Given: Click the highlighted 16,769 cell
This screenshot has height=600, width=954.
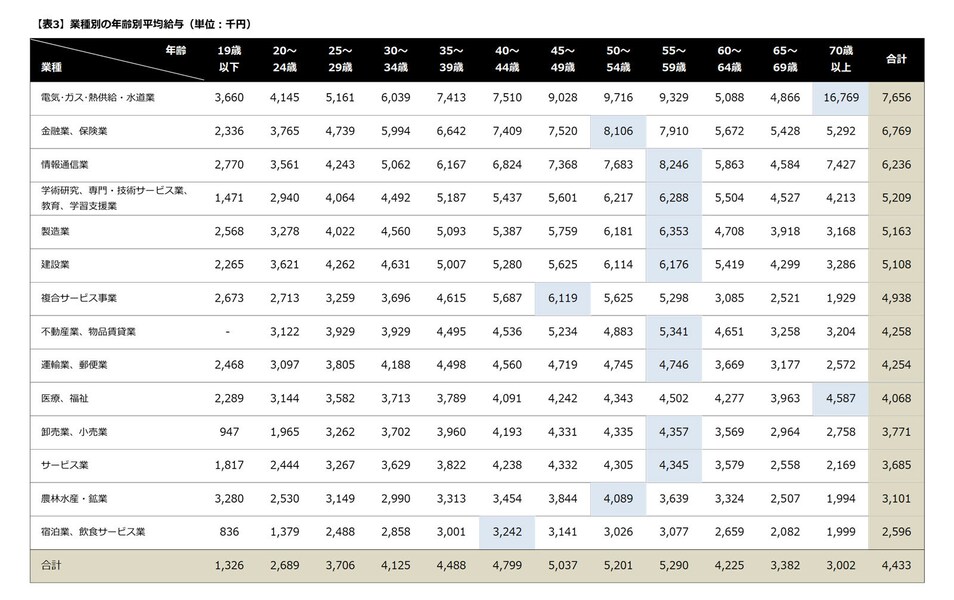Looking at the screenshot, I should 840,97.
